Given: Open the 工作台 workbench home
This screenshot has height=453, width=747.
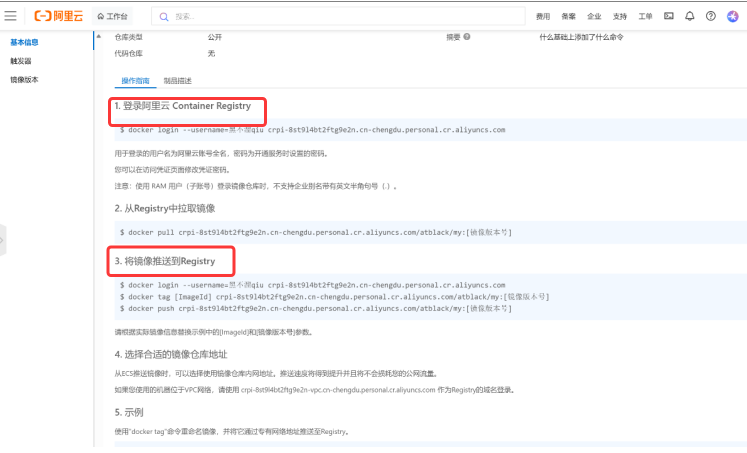Looking at the screenshot, I should [112, 16].
